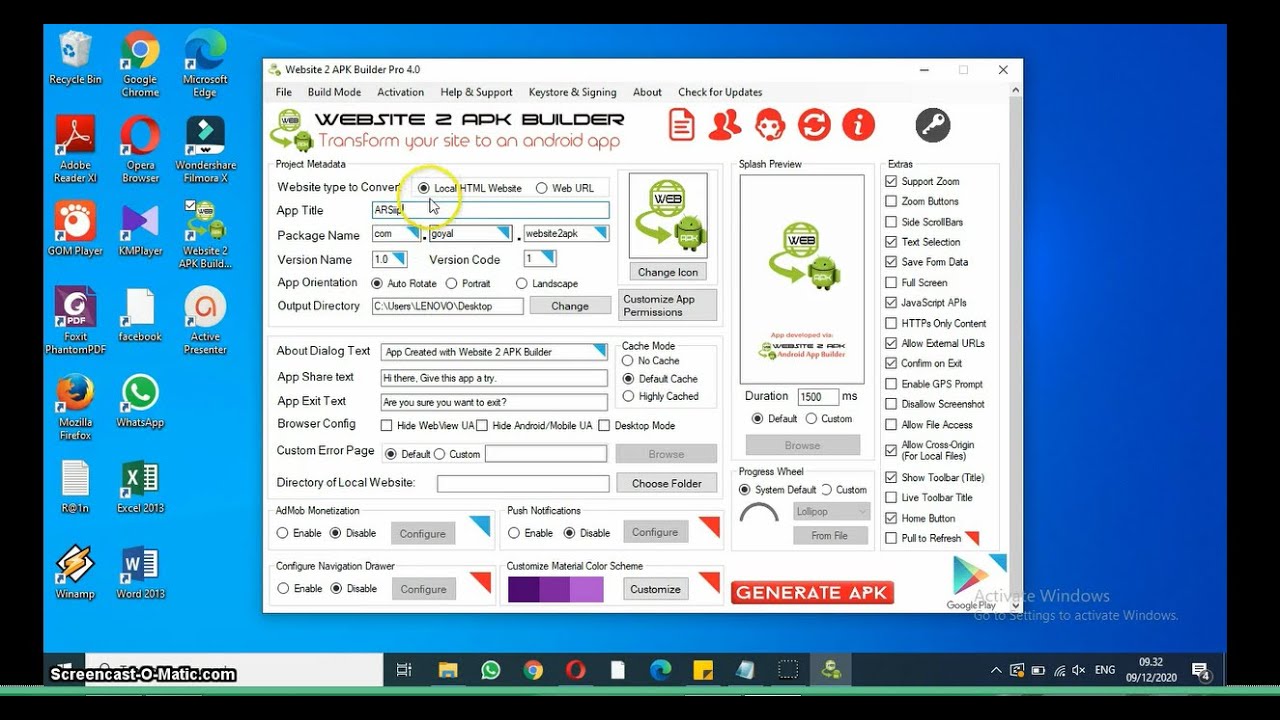
Task: Select the GOM Player desktop icon
Action: click(75, 229)
